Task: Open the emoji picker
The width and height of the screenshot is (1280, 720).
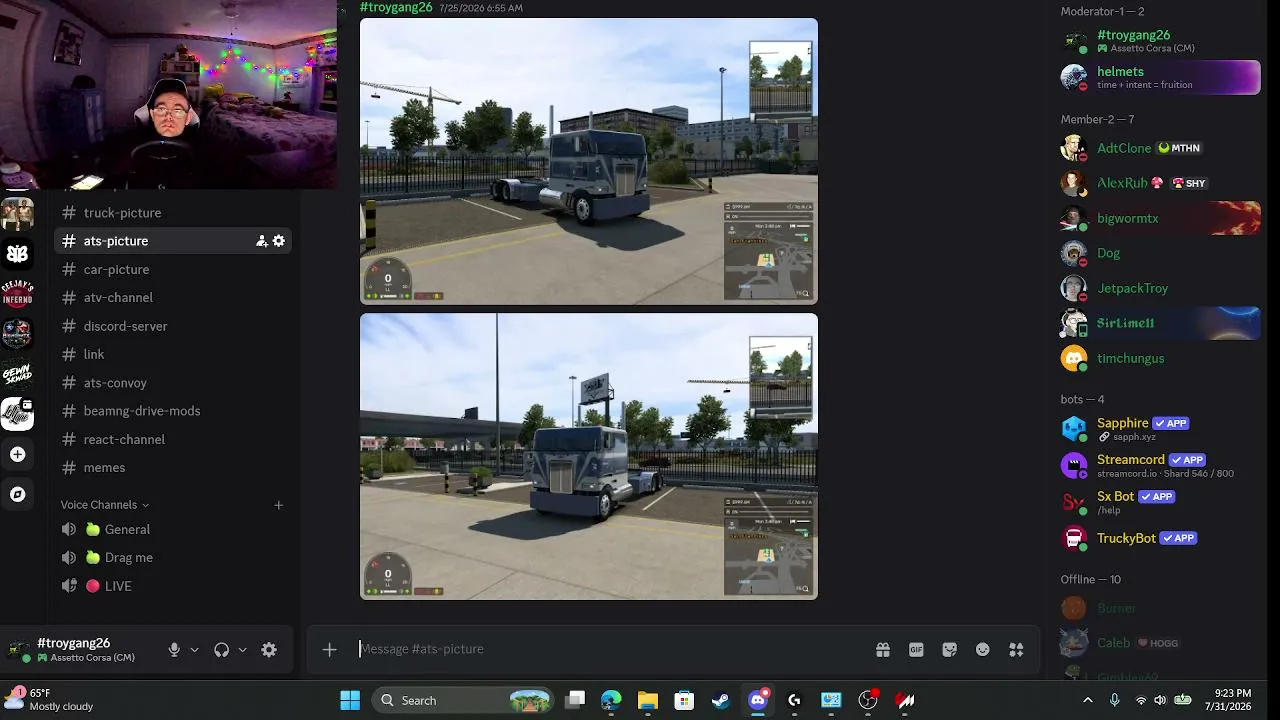Action: (x=983, y=650)
